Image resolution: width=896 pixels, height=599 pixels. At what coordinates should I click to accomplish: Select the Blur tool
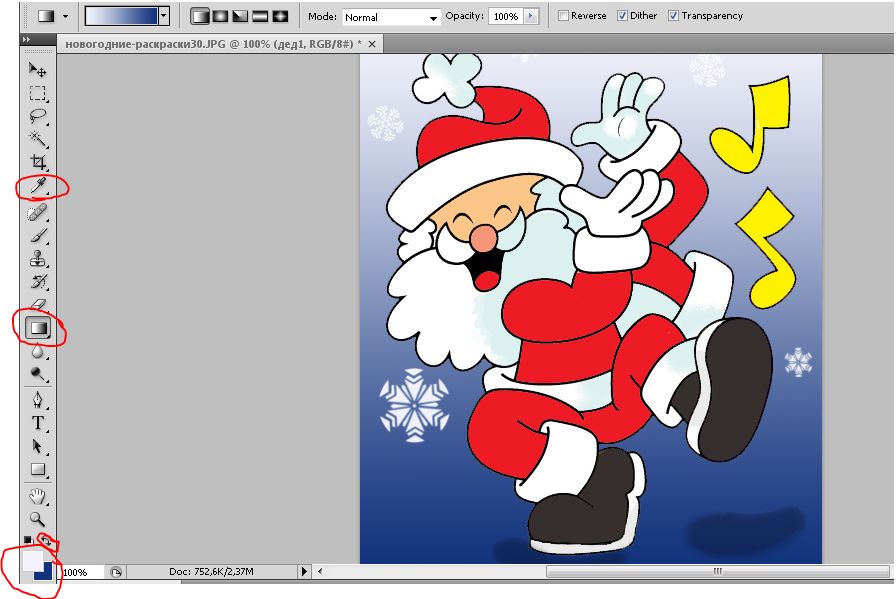coord(38,351)
